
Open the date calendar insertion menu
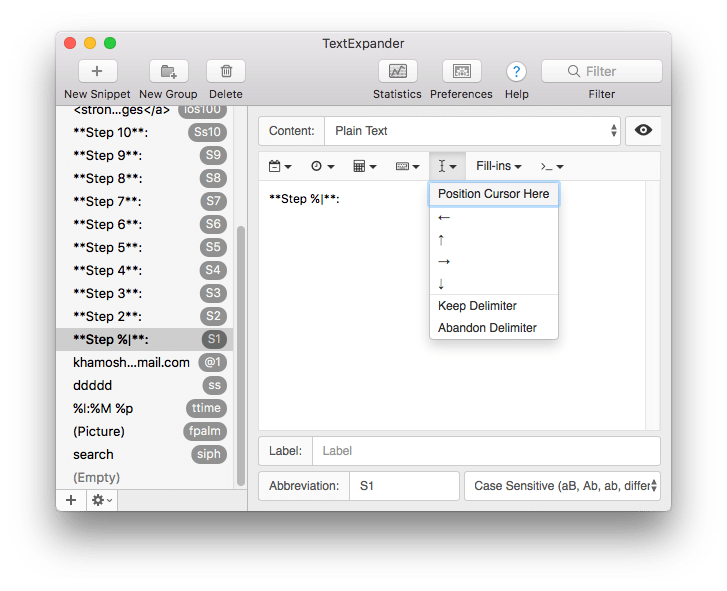(280, 166)
